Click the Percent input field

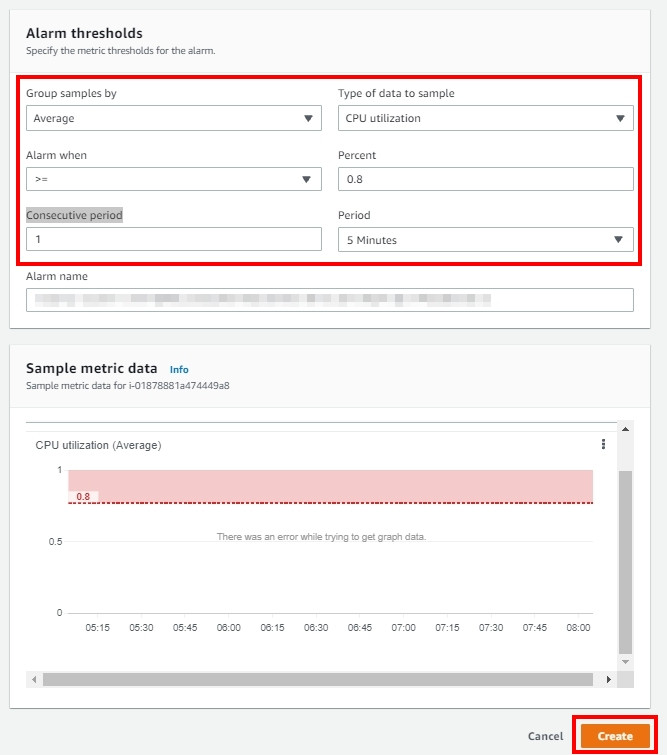click(x=485, y=179)
